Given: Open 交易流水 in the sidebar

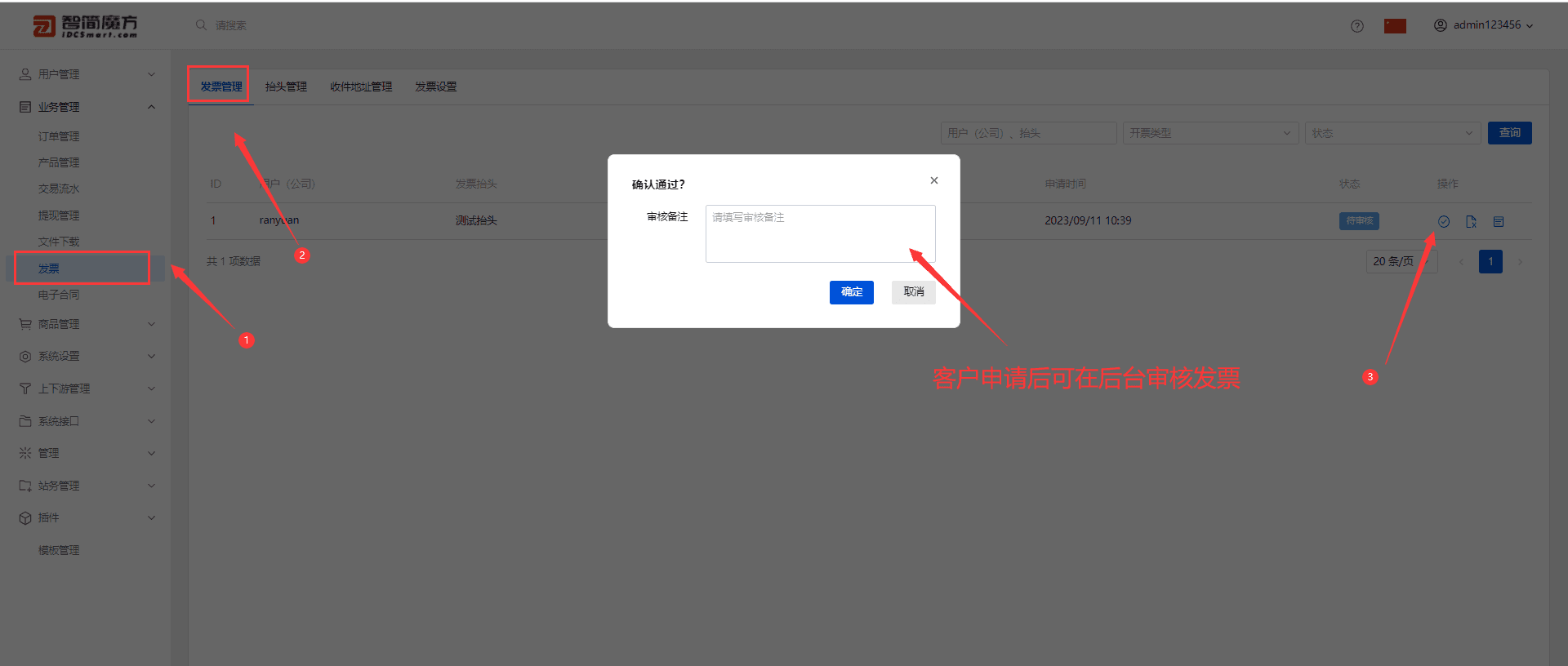Looking at the screenshot, I should pyautogui.click(x=59, y=189).
